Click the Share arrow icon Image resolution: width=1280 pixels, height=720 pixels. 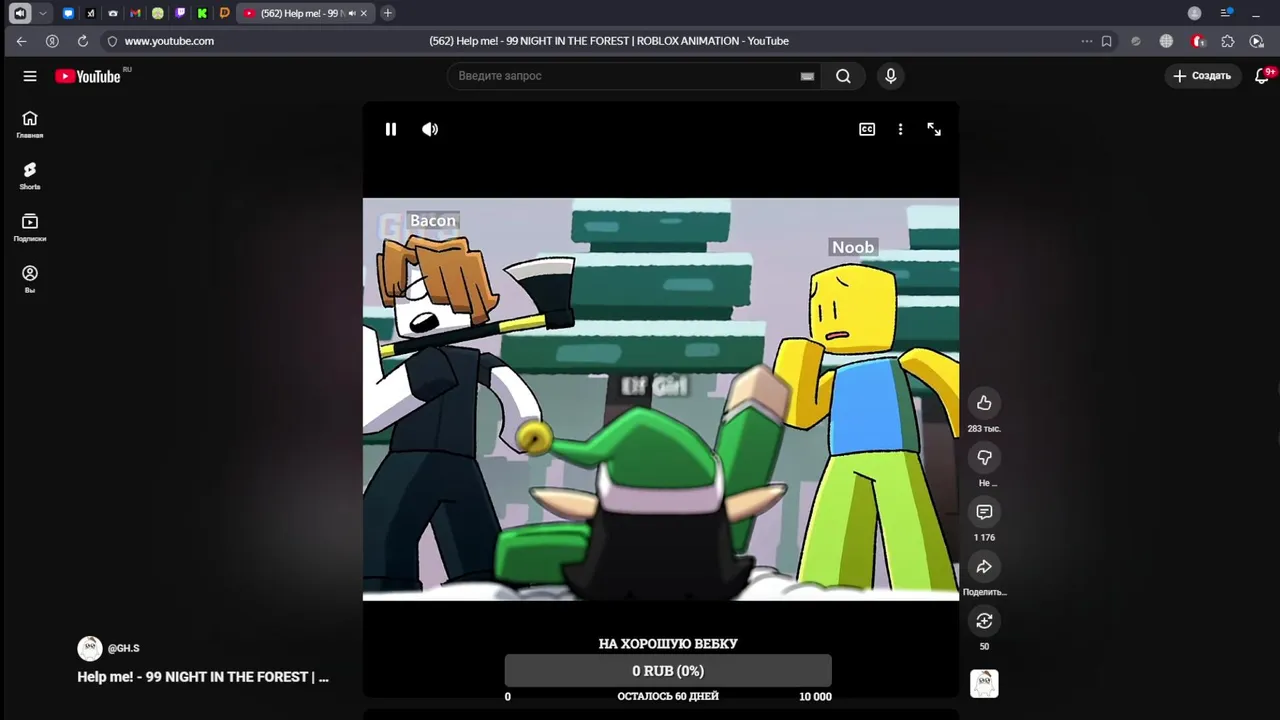pyautogui.click(x=984, y=566)
